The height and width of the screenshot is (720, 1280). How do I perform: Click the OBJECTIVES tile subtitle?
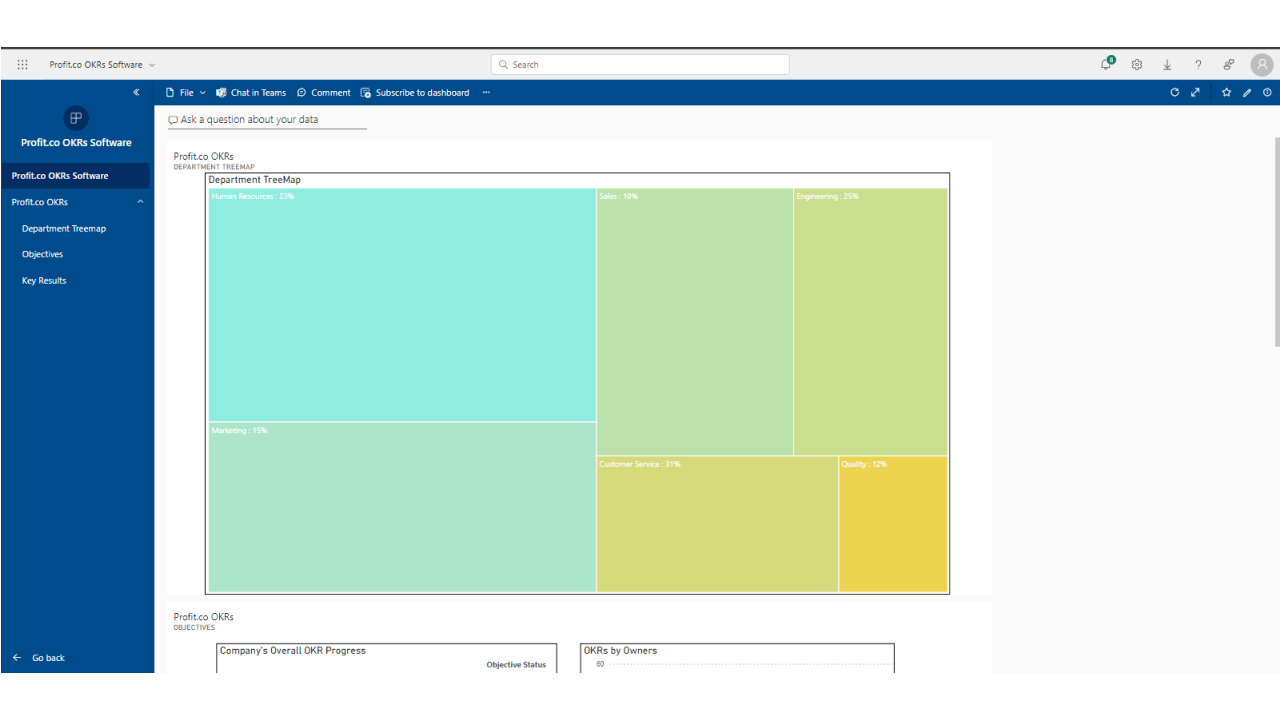(194, 628)
